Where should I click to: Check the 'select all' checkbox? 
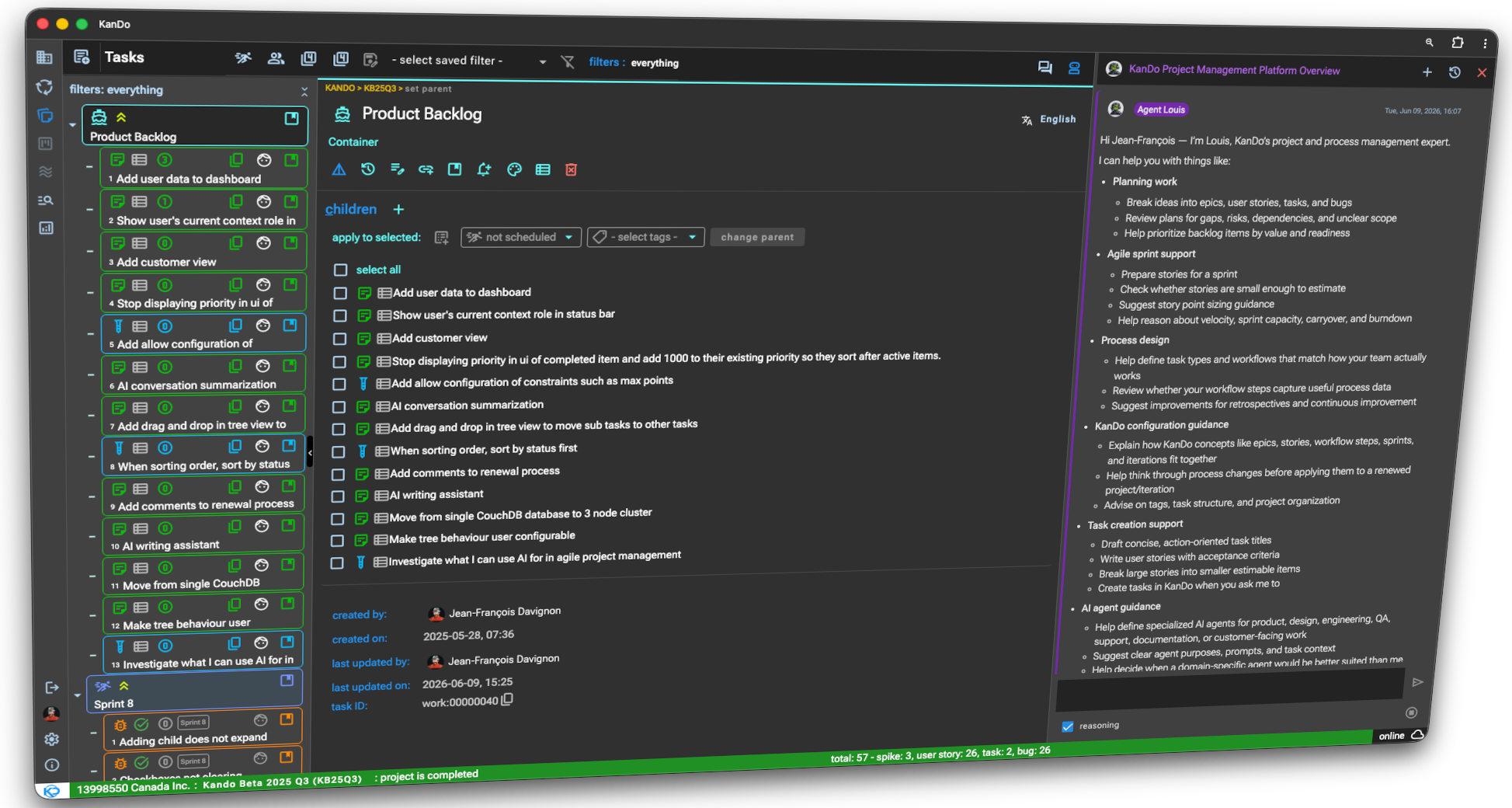pos(340,270)
